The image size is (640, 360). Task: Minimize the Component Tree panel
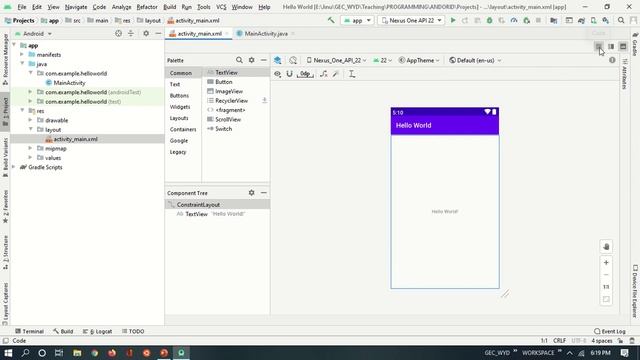click(x=264, y=193)
